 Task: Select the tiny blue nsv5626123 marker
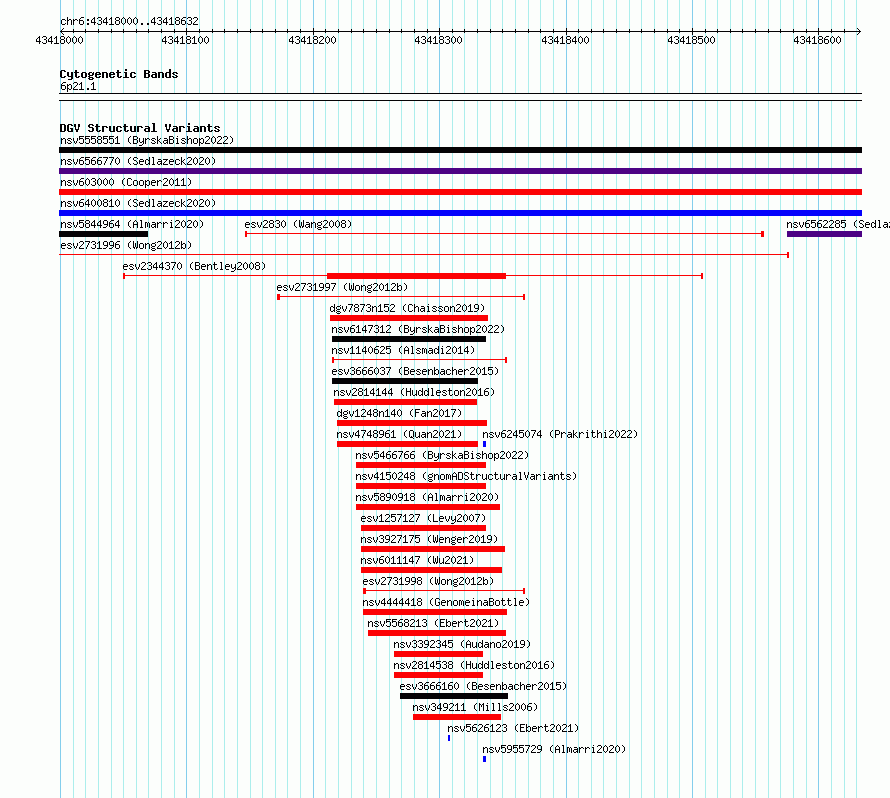[x=449, y=738]
